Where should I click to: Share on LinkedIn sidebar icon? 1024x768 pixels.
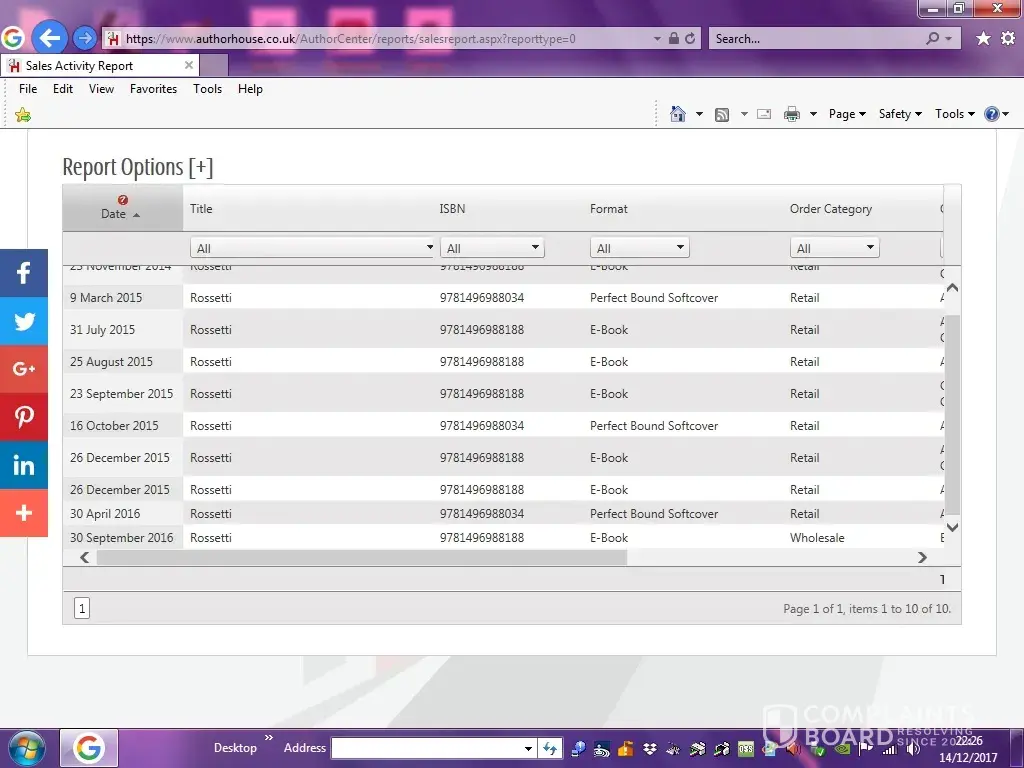(24, 465)
